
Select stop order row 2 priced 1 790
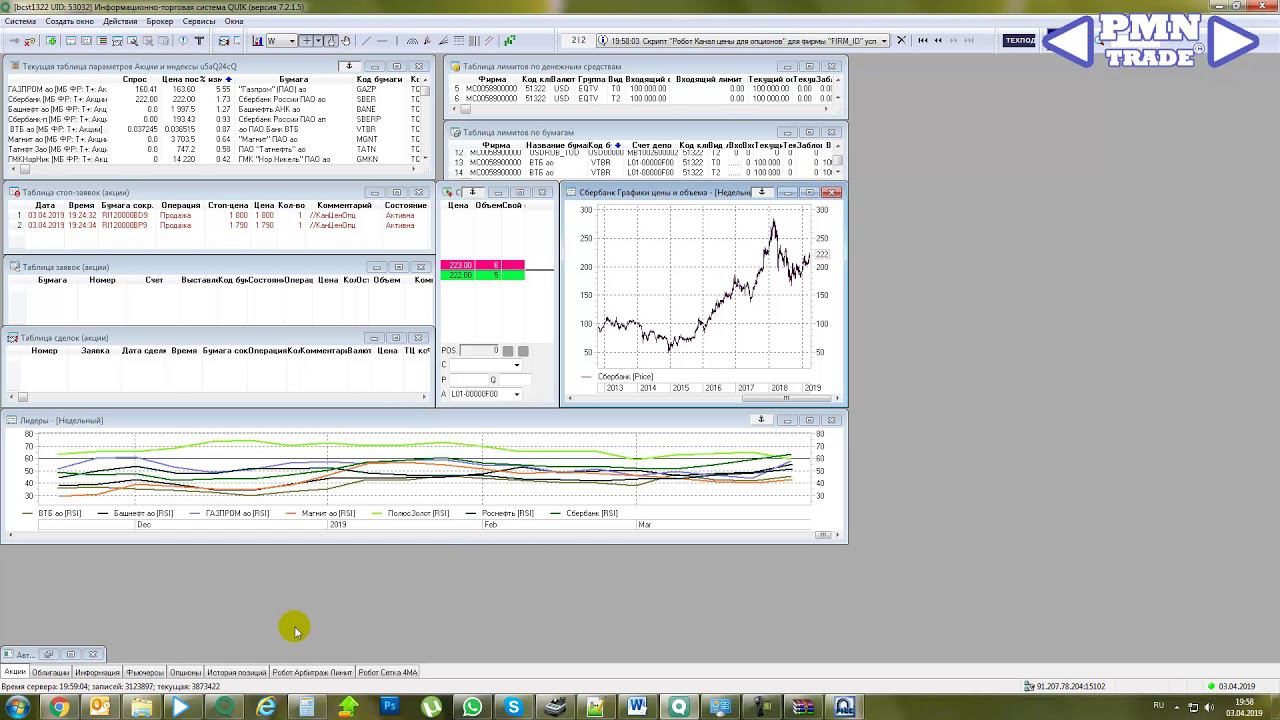[219, 225]
